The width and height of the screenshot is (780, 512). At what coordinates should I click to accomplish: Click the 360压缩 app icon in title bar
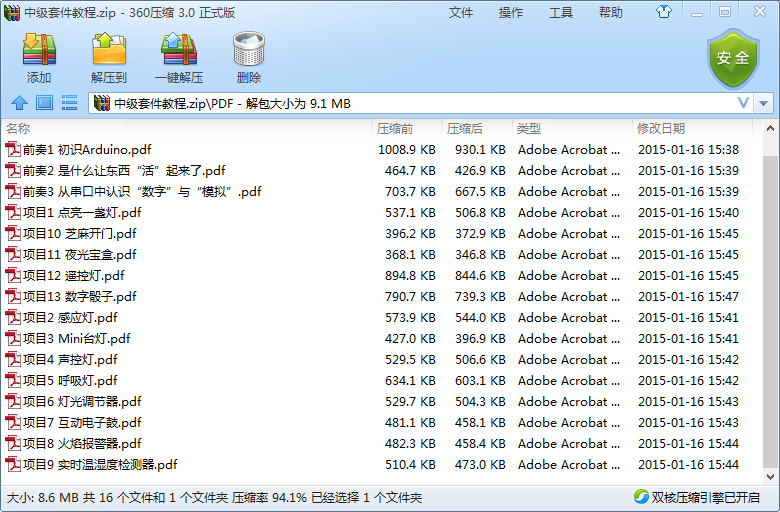(12, 12)
